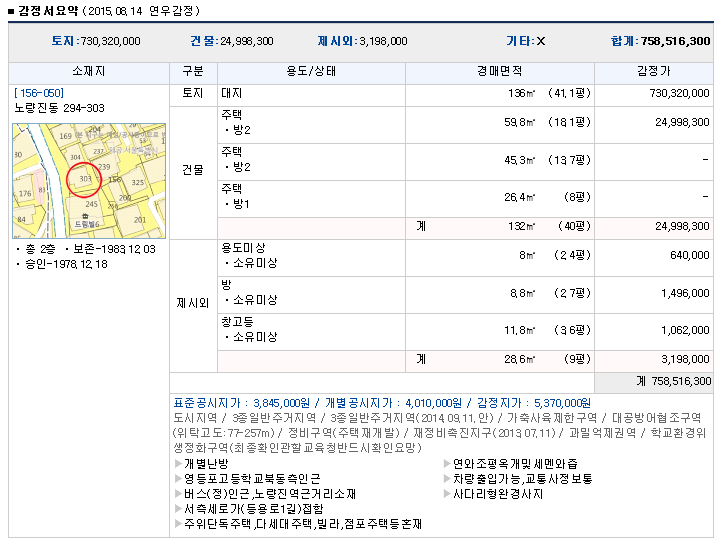Screen dimensions: 720x547
Task: Select the 대지 usage cell
Action: point(311,95)
